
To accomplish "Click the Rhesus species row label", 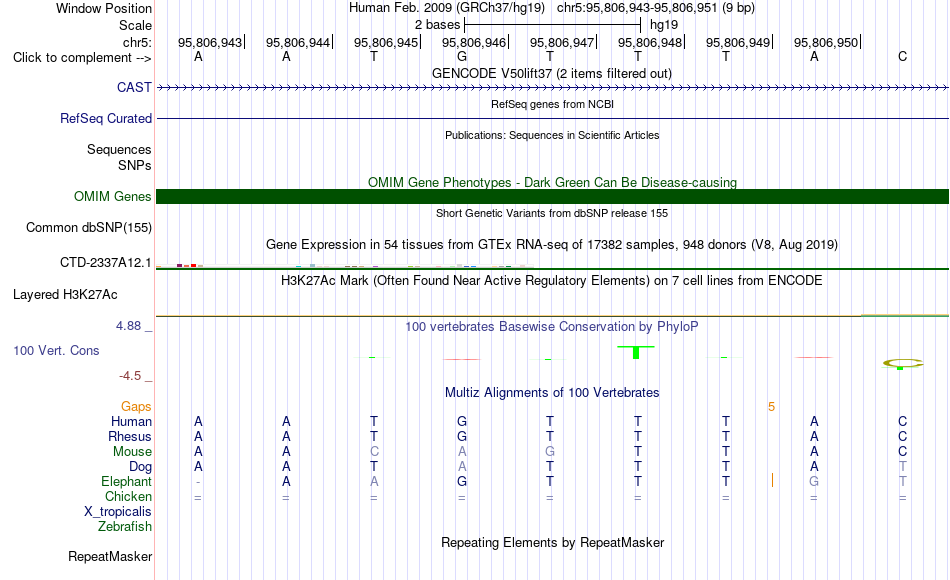I will coord(130,436).
